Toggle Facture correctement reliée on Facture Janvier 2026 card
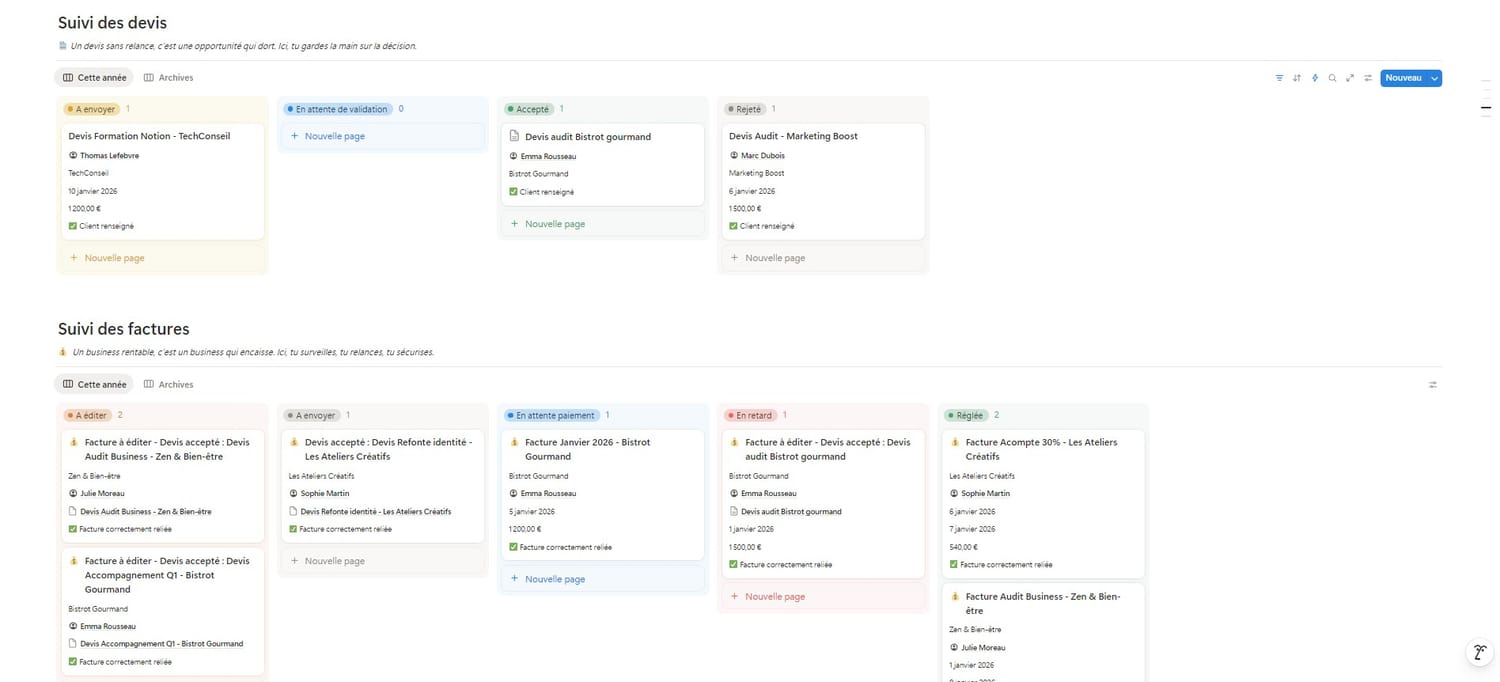Screen dimensions: 1500x682 click(513, 547)
